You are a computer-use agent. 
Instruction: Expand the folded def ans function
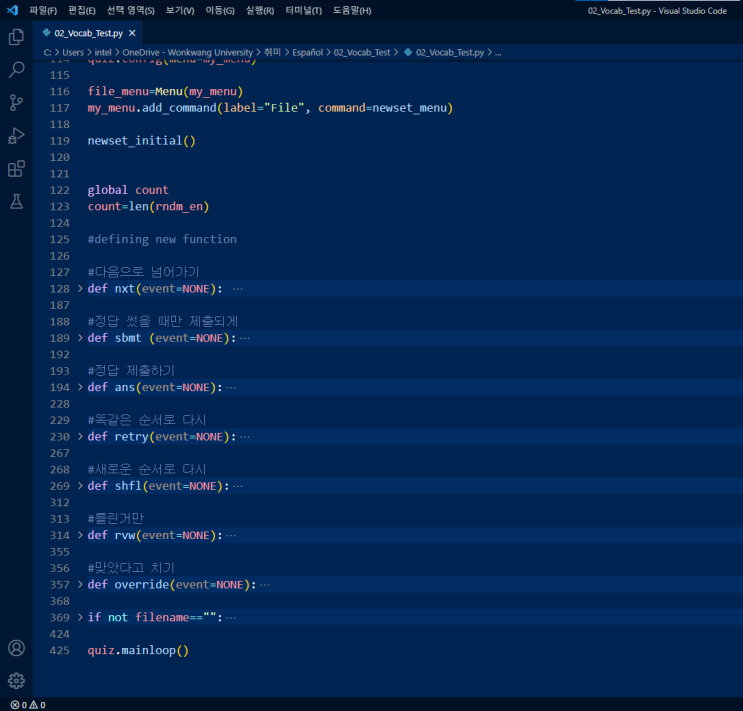[80, 387]
